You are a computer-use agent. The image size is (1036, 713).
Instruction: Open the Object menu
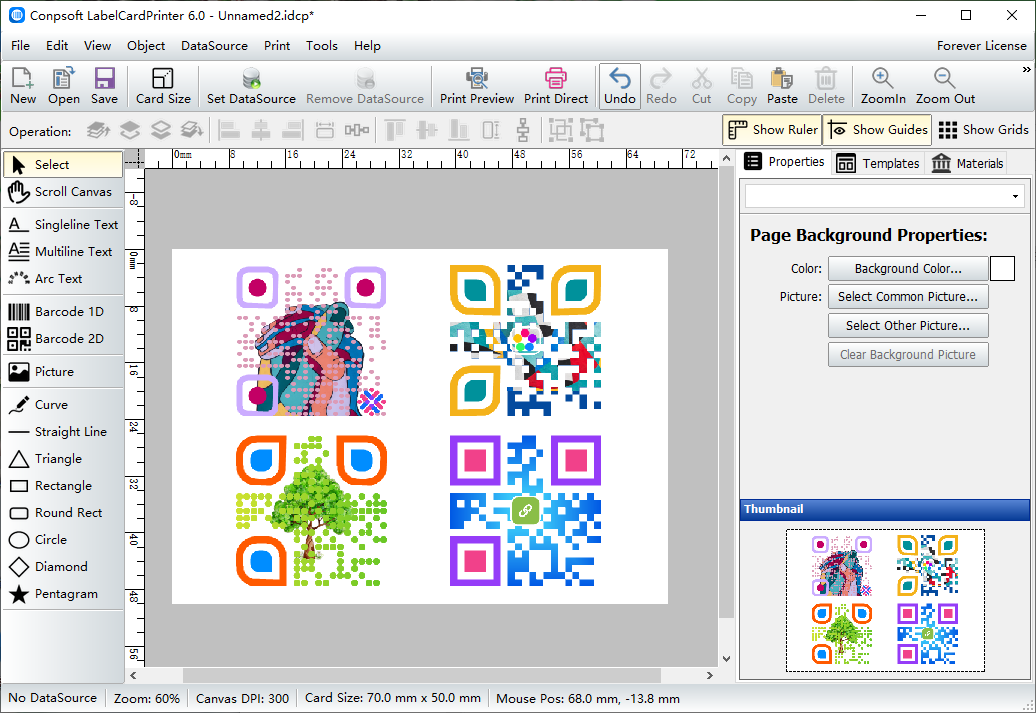[x=146, y=46]
